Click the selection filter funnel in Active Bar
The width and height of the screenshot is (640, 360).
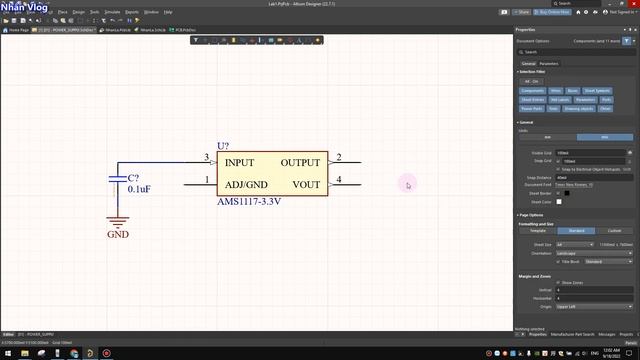[196, 40]
